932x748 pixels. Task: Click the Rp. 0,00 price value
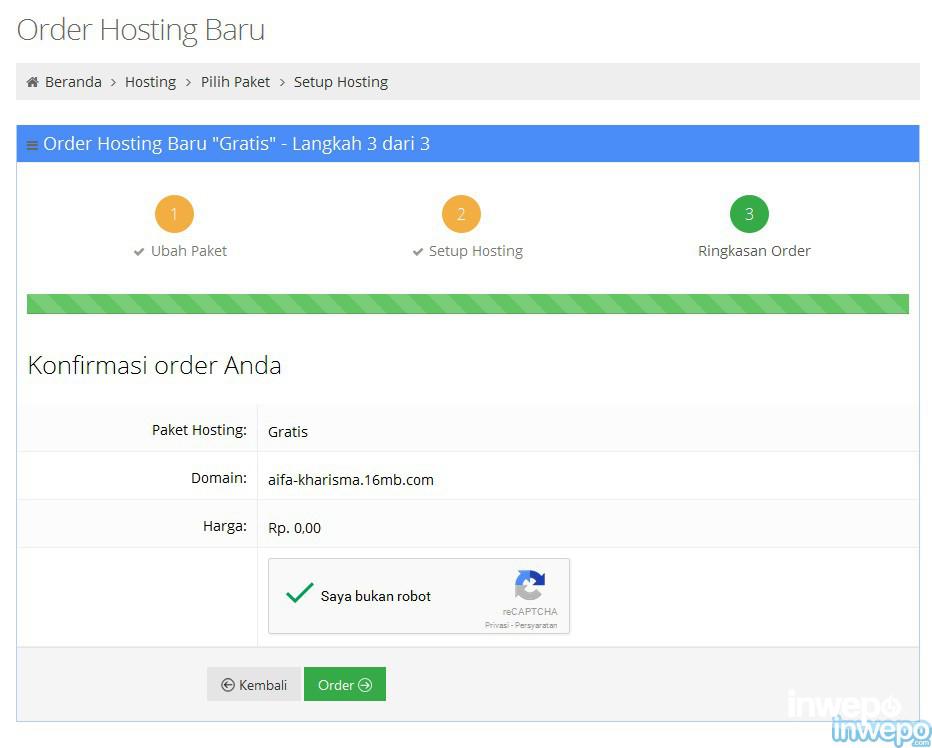click(x=294, y=528)
